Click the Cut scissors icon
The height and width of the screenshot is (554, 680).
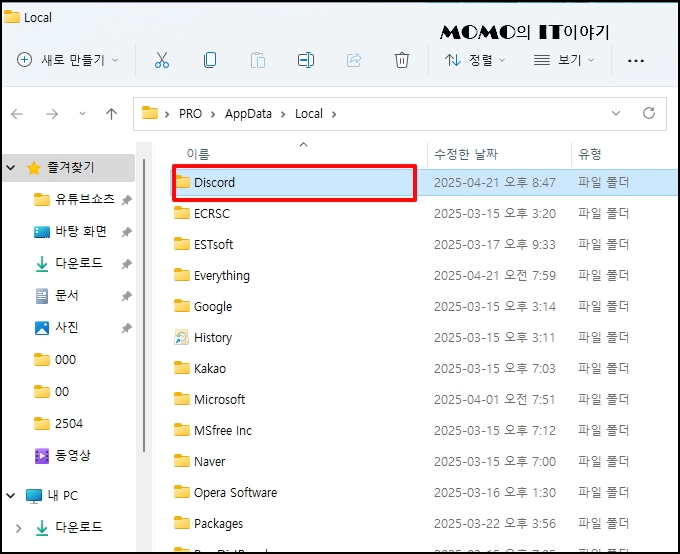click(162, 60)
